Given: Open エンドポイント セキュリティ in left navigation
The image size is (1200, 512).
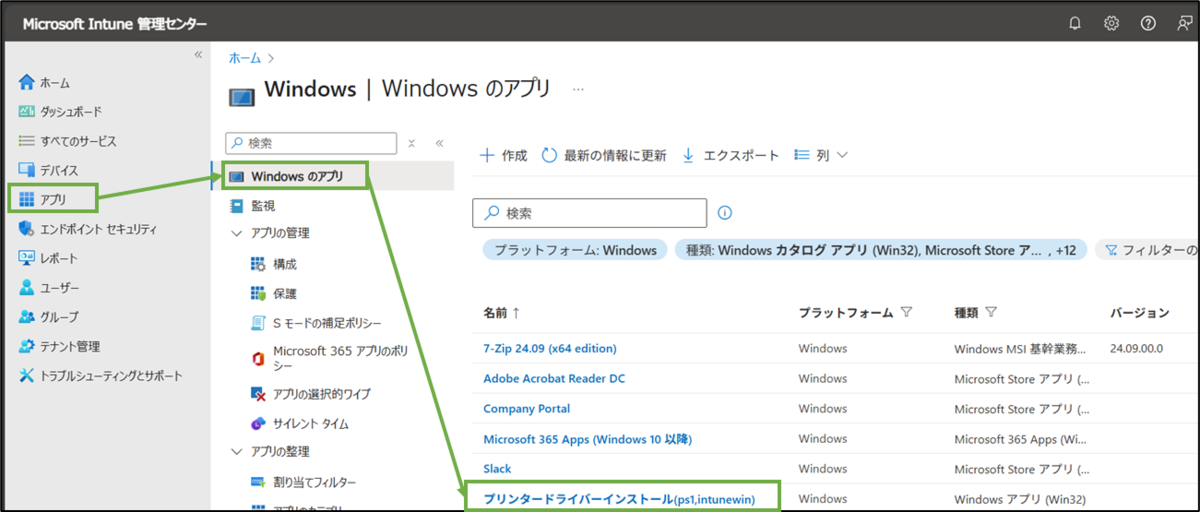Looking at the screenshot, I should 88,229.
